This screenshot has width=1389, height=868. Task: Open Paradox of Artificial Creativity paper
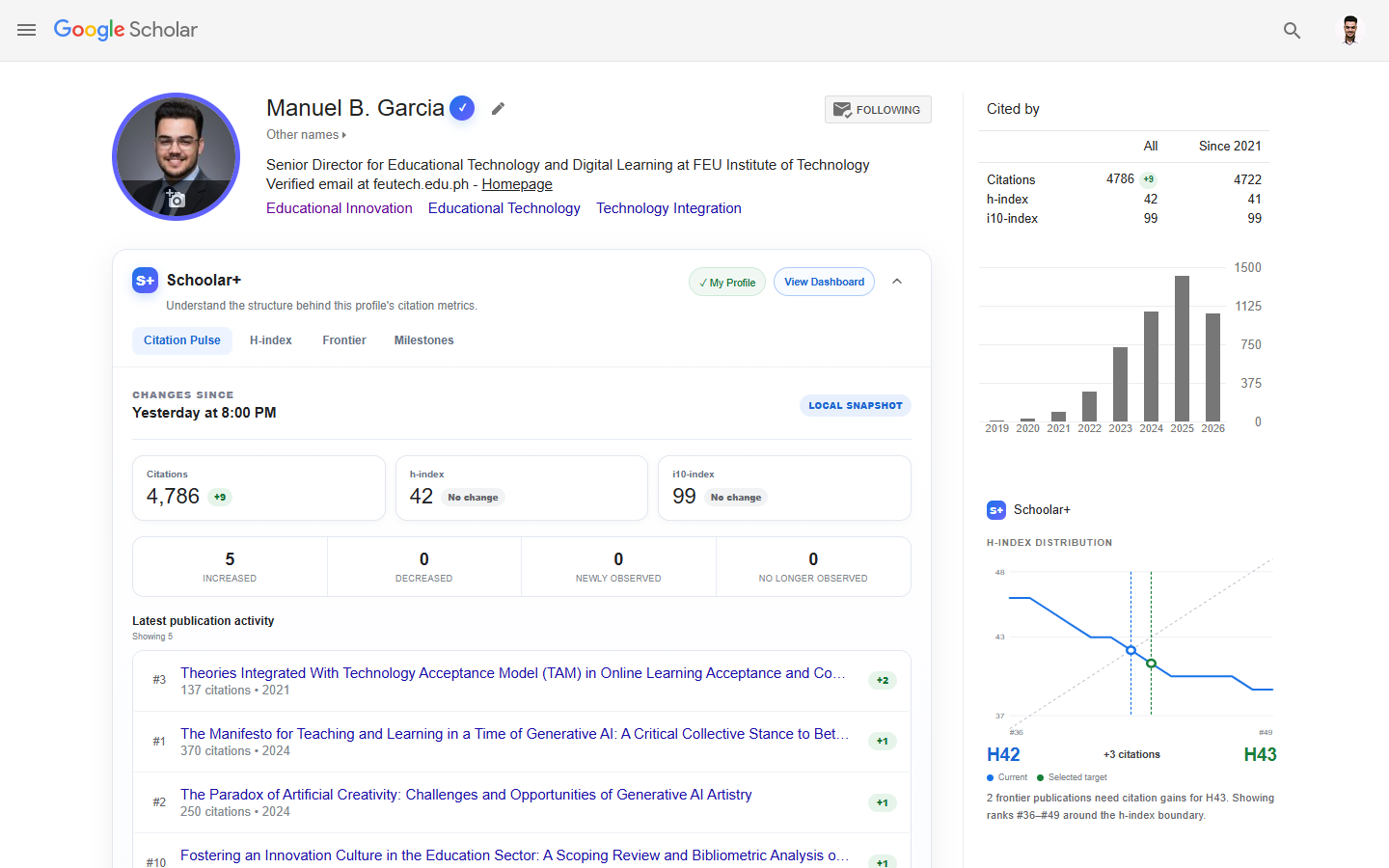[x=466, y=795]
